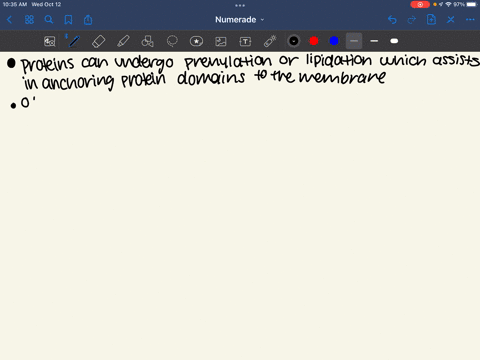Go back with the left chevron
Viewport: 480px width, 360px height.
pyautogui.click(x=9, y=20)
